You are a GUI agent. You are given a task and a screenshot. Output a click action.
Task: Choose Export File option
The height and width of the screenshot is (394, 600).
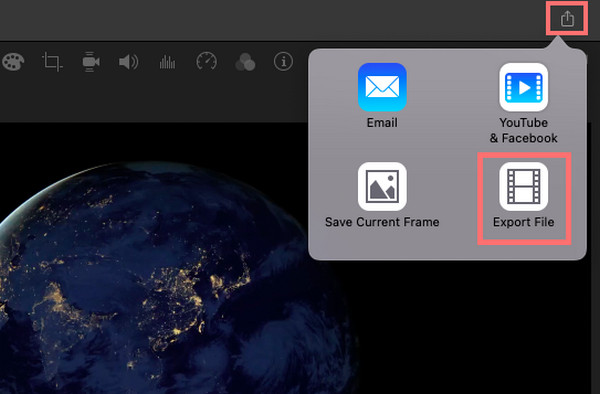click(x=523, y=195)
